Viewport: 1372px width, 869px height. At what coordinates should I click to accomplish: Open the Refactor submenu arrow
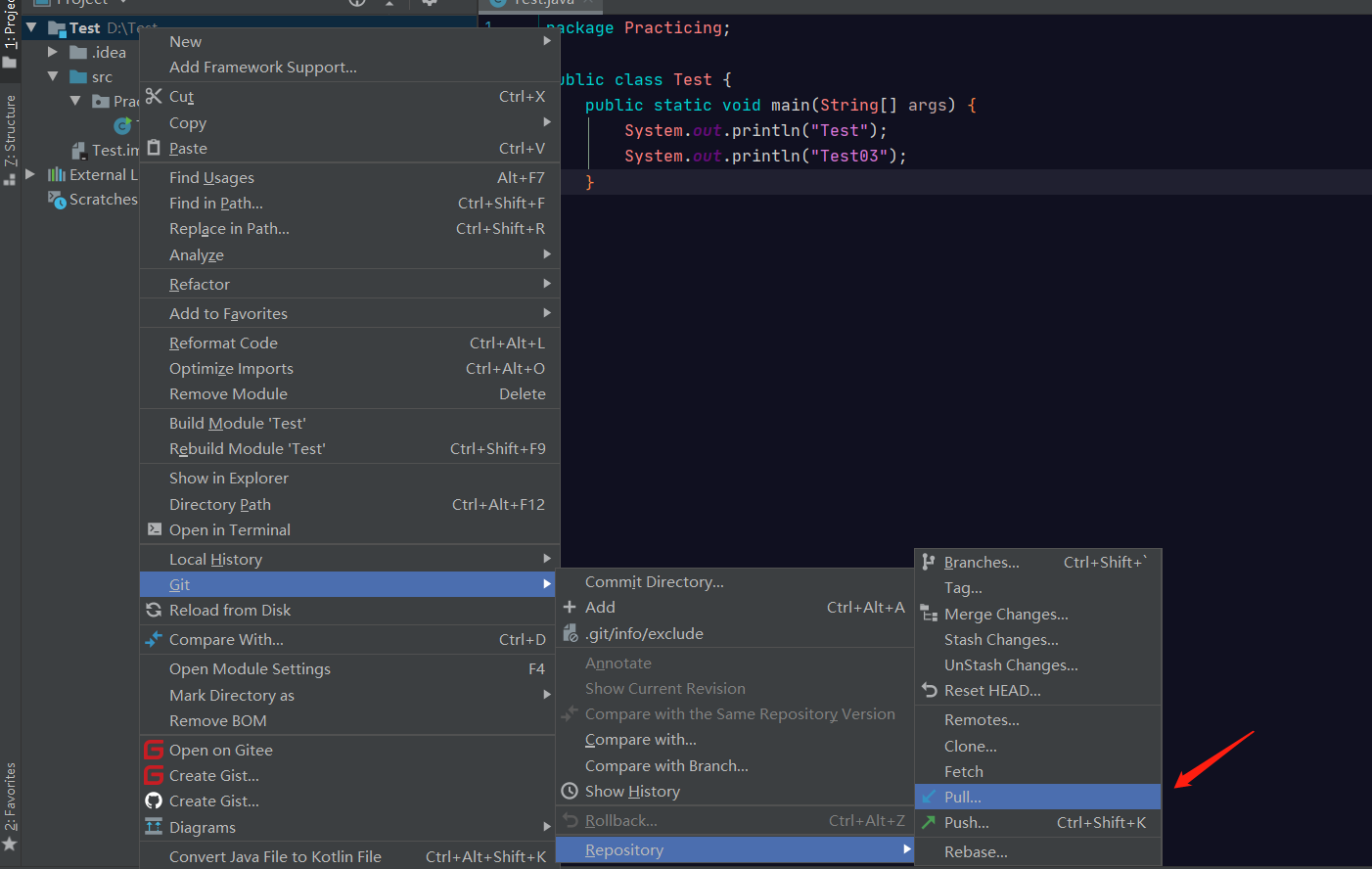coord(547,284)
